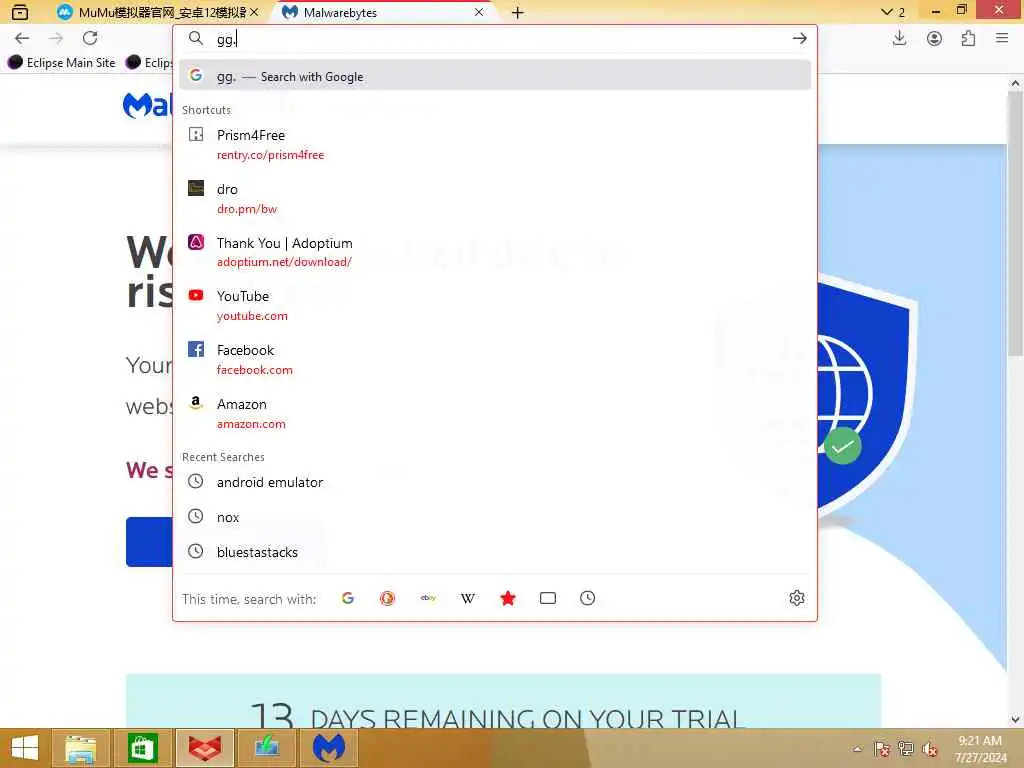The height and width of the screenshot is (768, 1024).
Task: Open the Thank You | Adoptium shortcut
Action: [x=494, y=252]
